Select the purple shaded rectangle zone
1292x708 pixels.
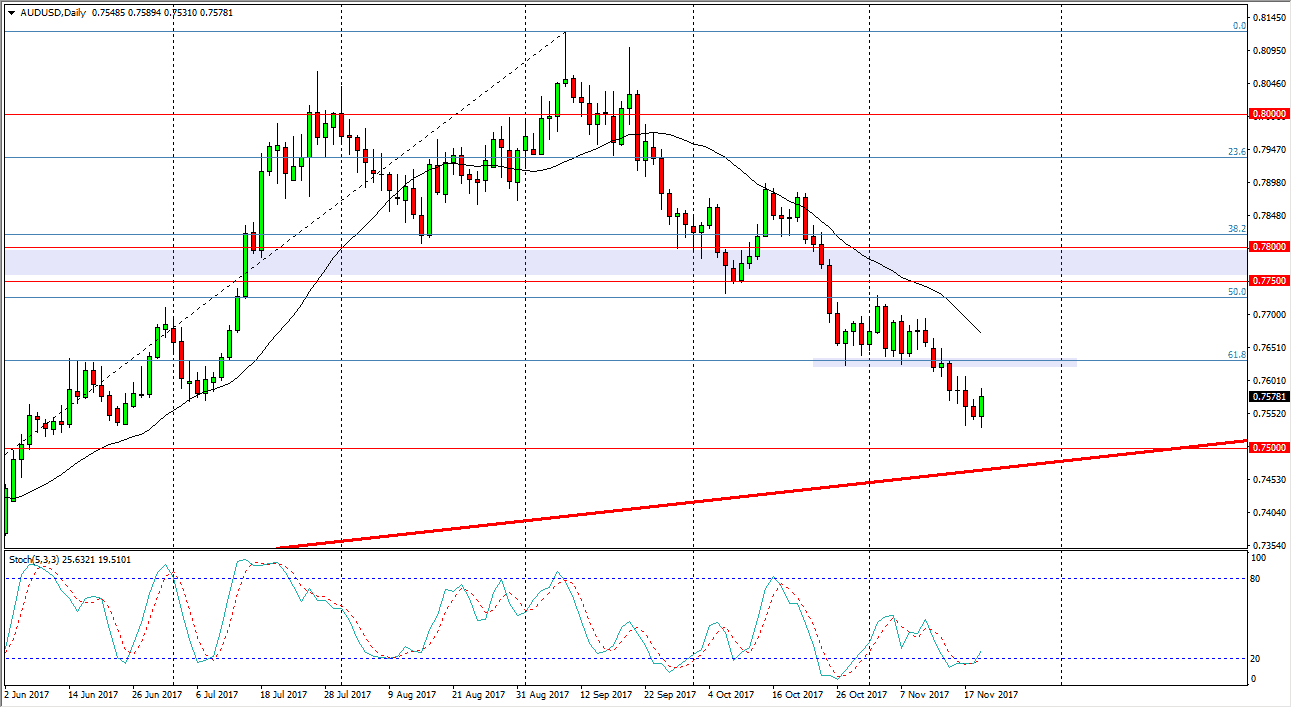click(x=400, y=262)
